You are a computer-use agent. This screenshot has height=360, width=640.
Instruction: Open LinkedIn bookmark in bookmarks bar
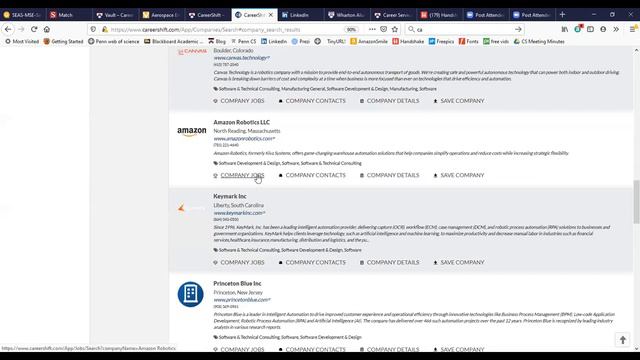point(274,41)
